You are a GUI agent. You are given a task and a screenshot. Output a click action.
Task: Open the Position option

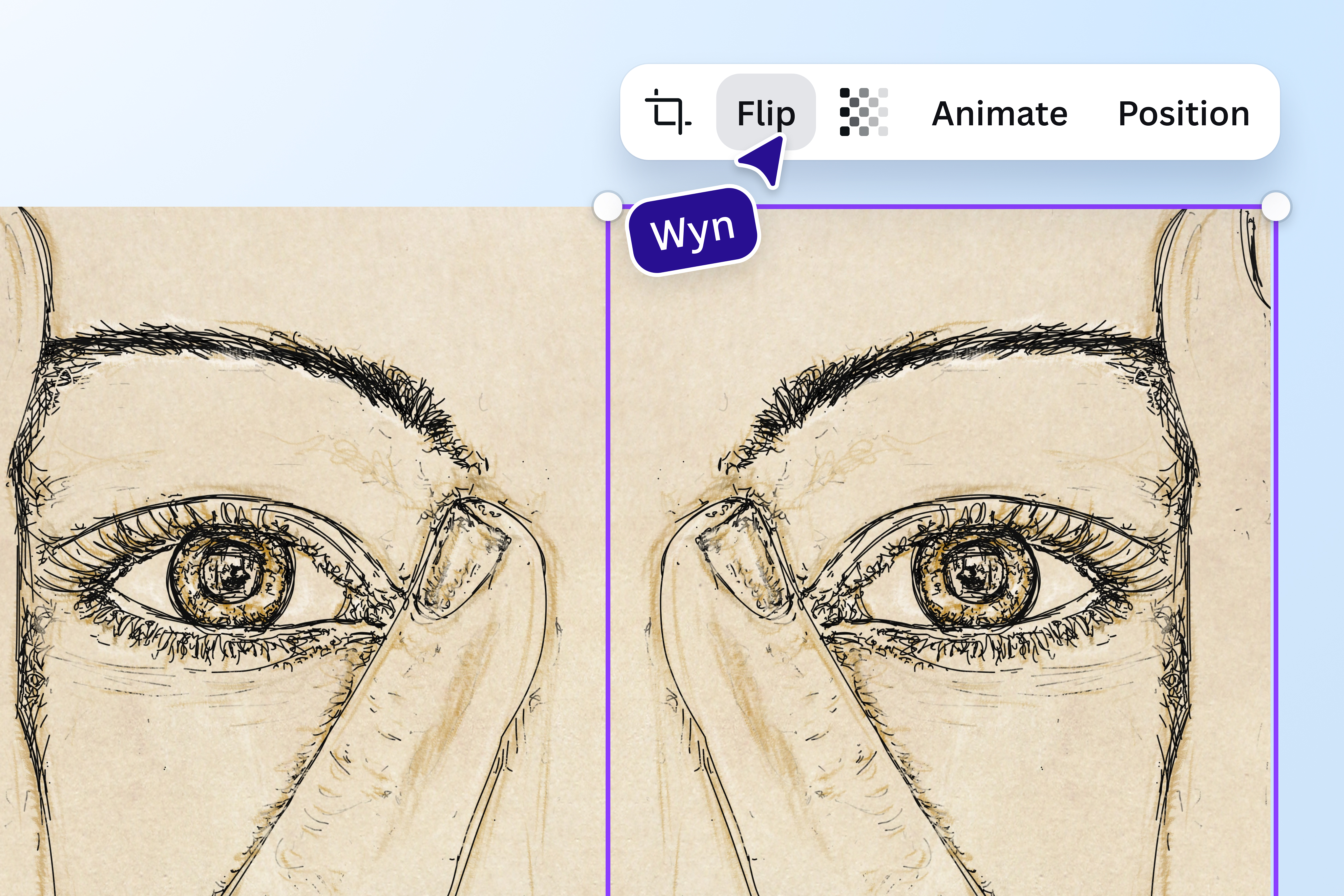click(1183, 113)
